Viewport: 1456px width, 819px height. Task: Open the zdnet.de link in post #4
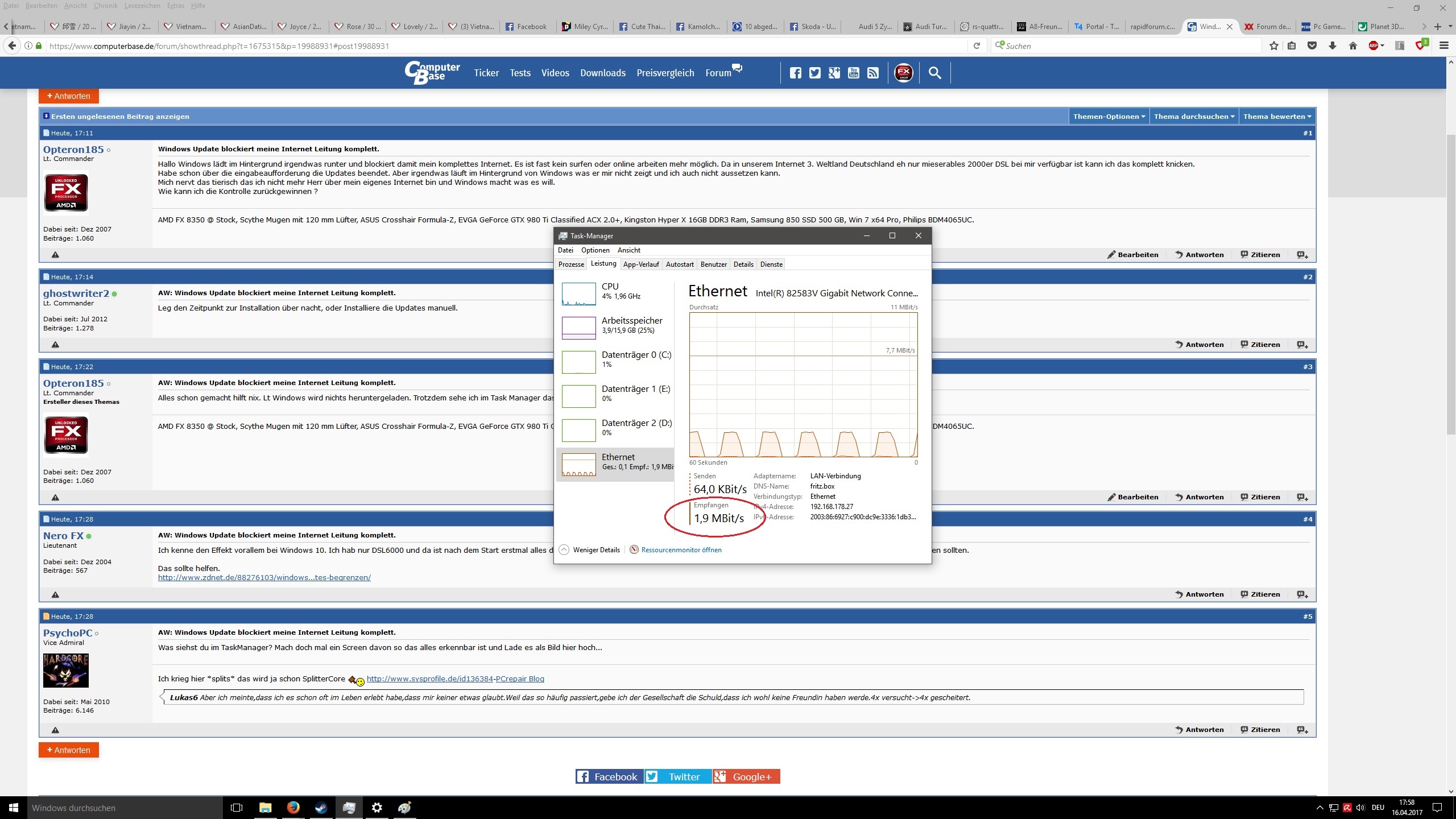coord(264,578)
